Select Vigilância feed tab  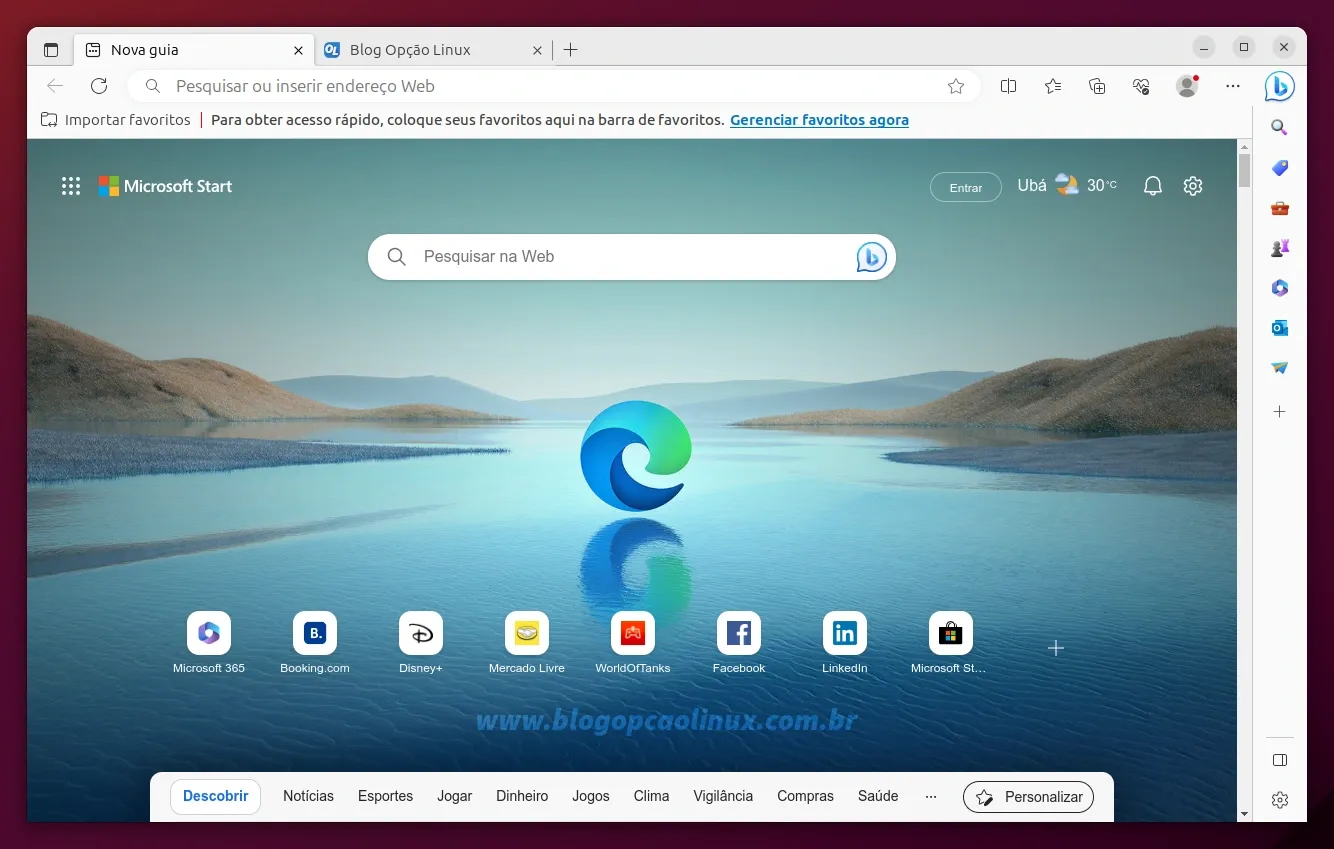[723, 797]
